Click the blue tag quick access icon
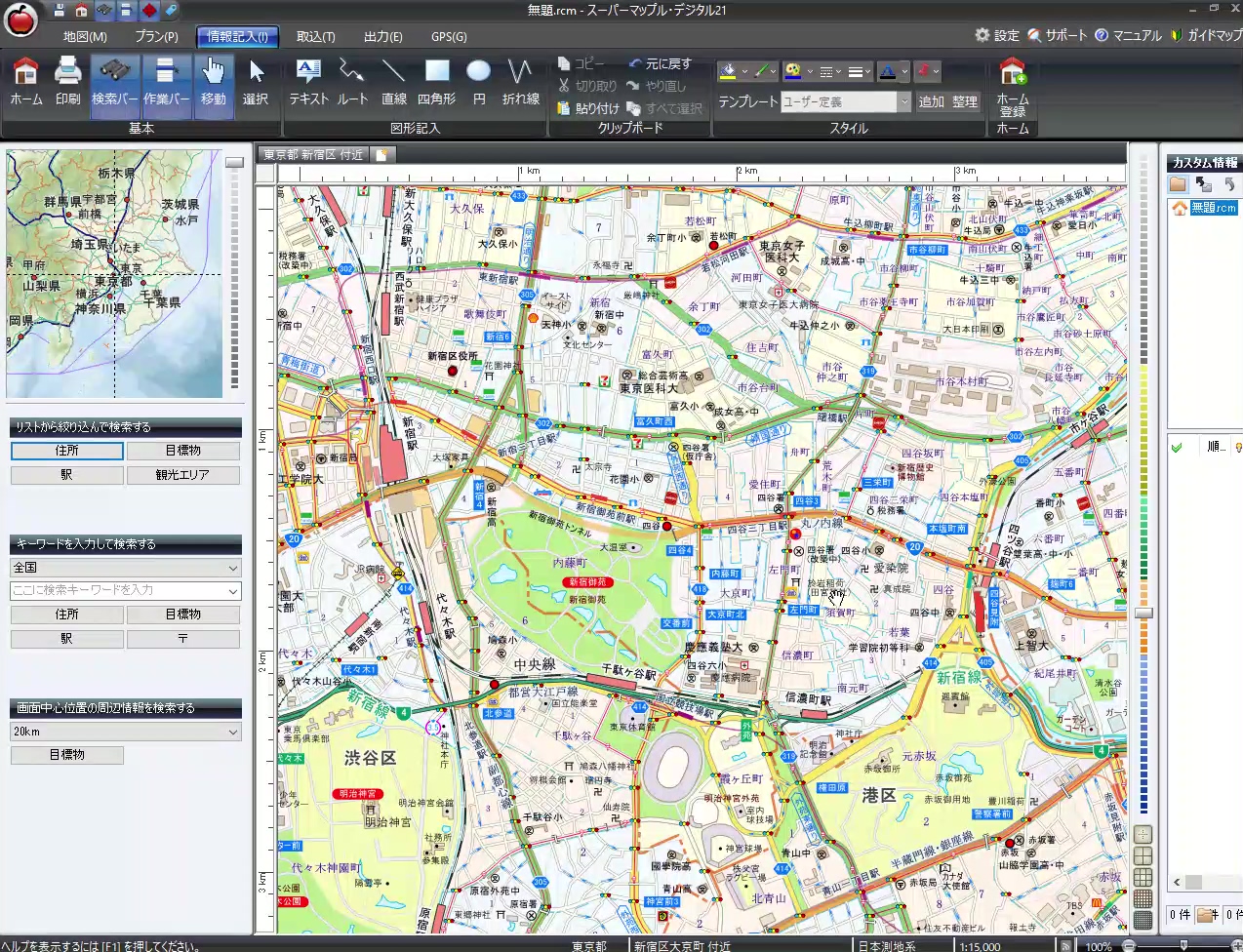The image size is (1243, 952). [172, 11]
